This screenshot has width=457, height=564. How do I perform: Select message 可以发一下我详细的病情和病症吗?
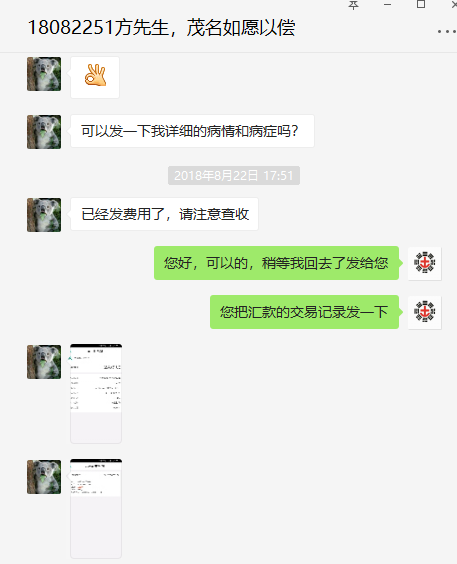(x=192, y=131)
